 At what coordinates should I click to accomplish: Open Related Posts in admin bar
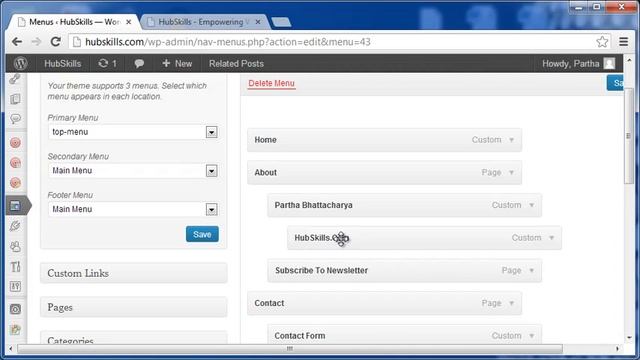(236, 64)
